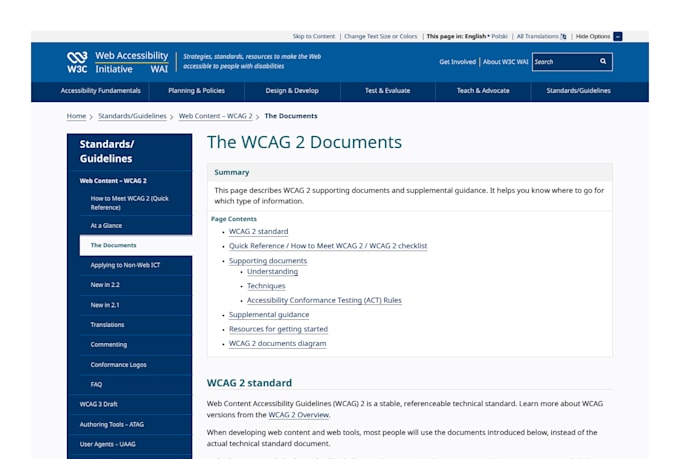The image size is (680, 459).
Task: Open User Agents – UAAG sidebar item
Action: pos(107,444)
